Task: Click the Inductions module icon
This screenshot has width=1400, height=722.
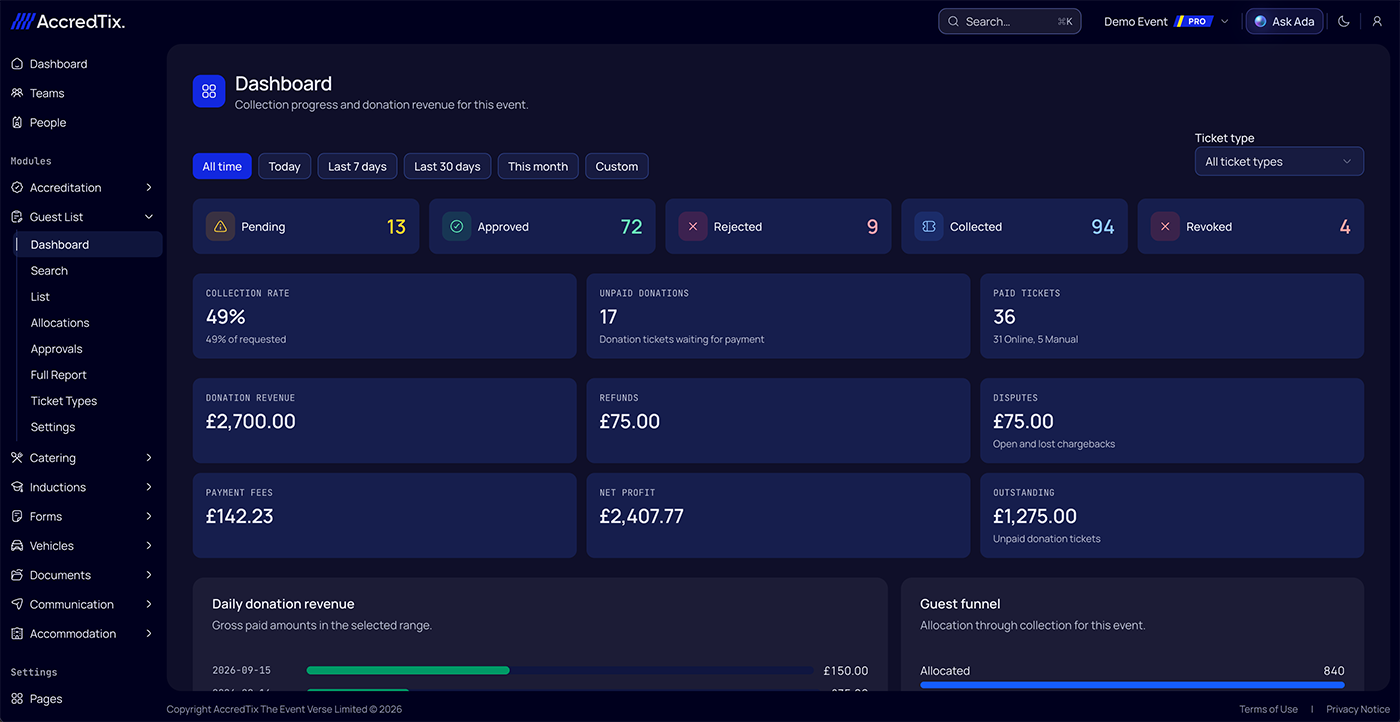Action: pos(17,487)
